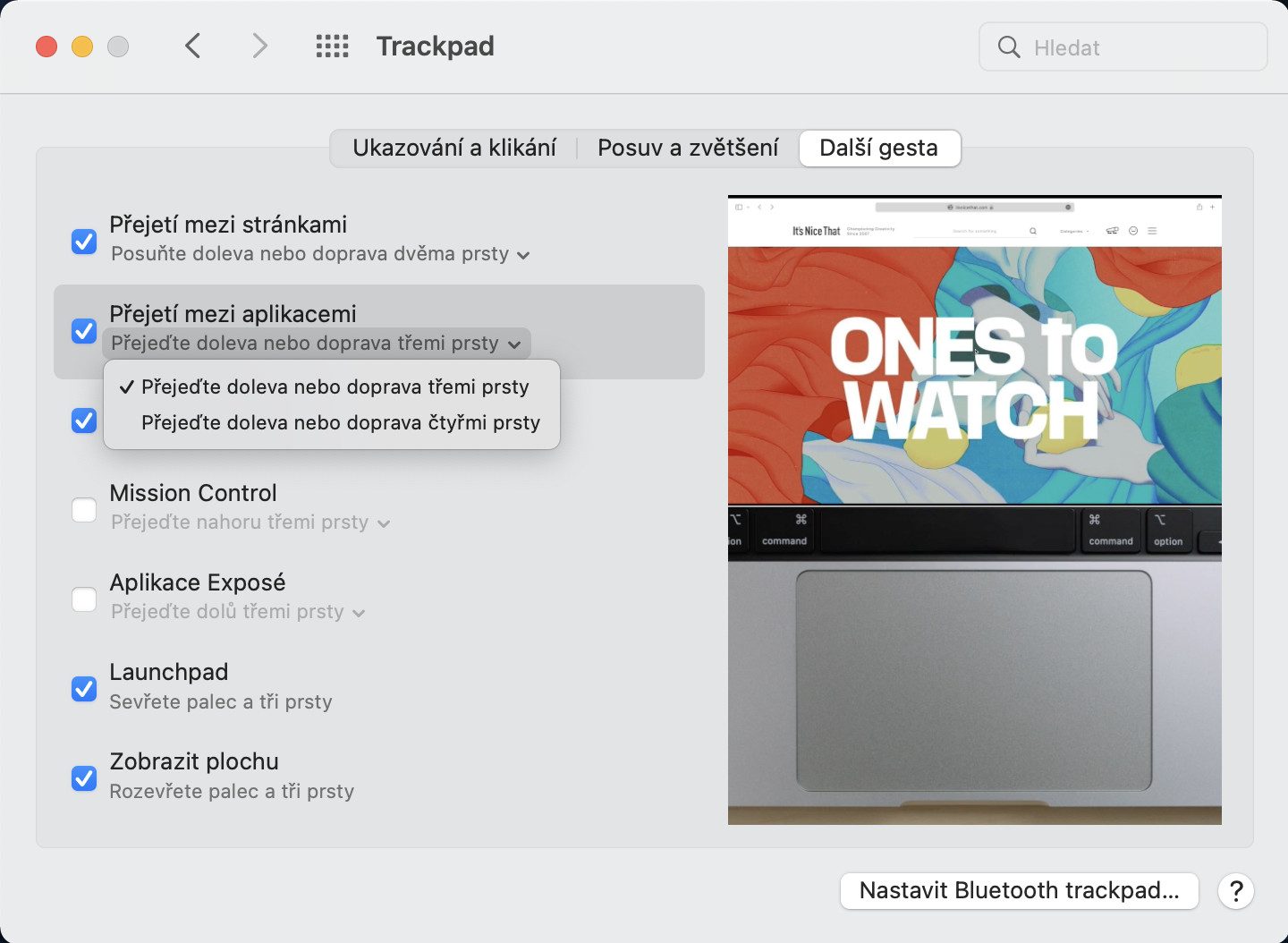
Task: Open Přejeďte dolů třemi prsty dropdown
Action: point(238,612)
